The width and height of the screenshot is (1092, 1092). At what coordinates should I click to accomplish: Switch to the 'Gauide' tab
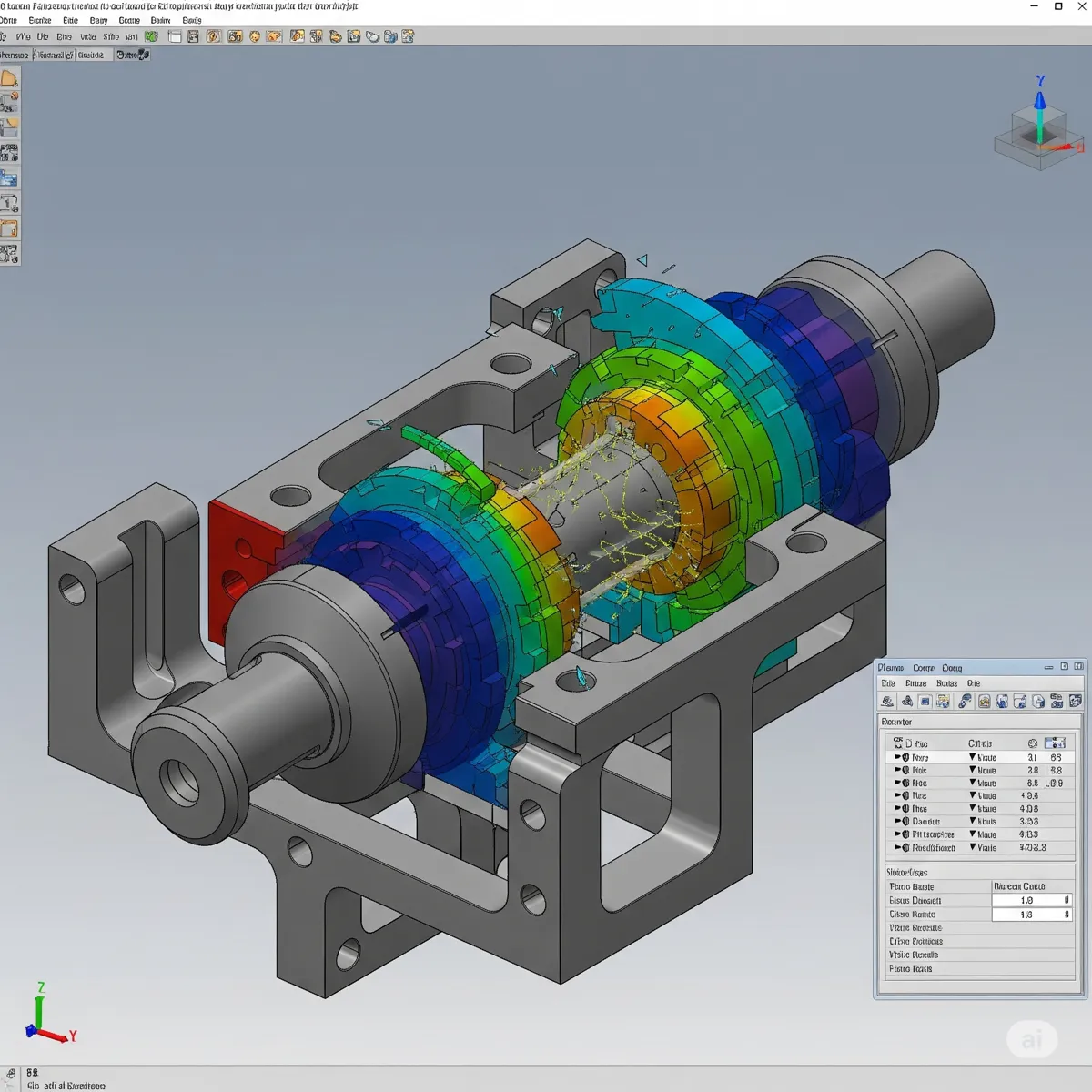90,56
